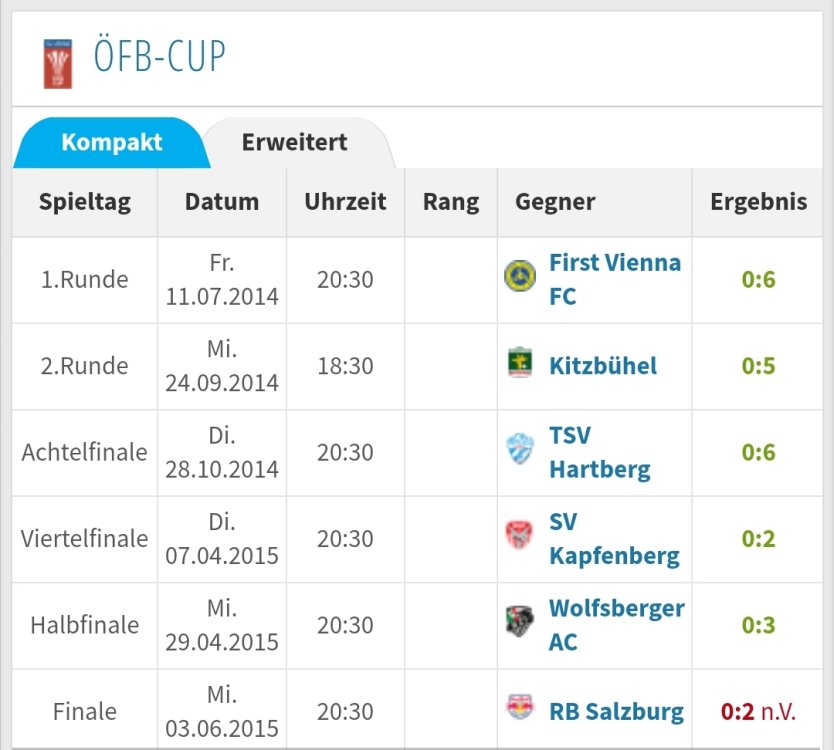Click the ÖFB-Cup trophy logo

tap(58, 62)
